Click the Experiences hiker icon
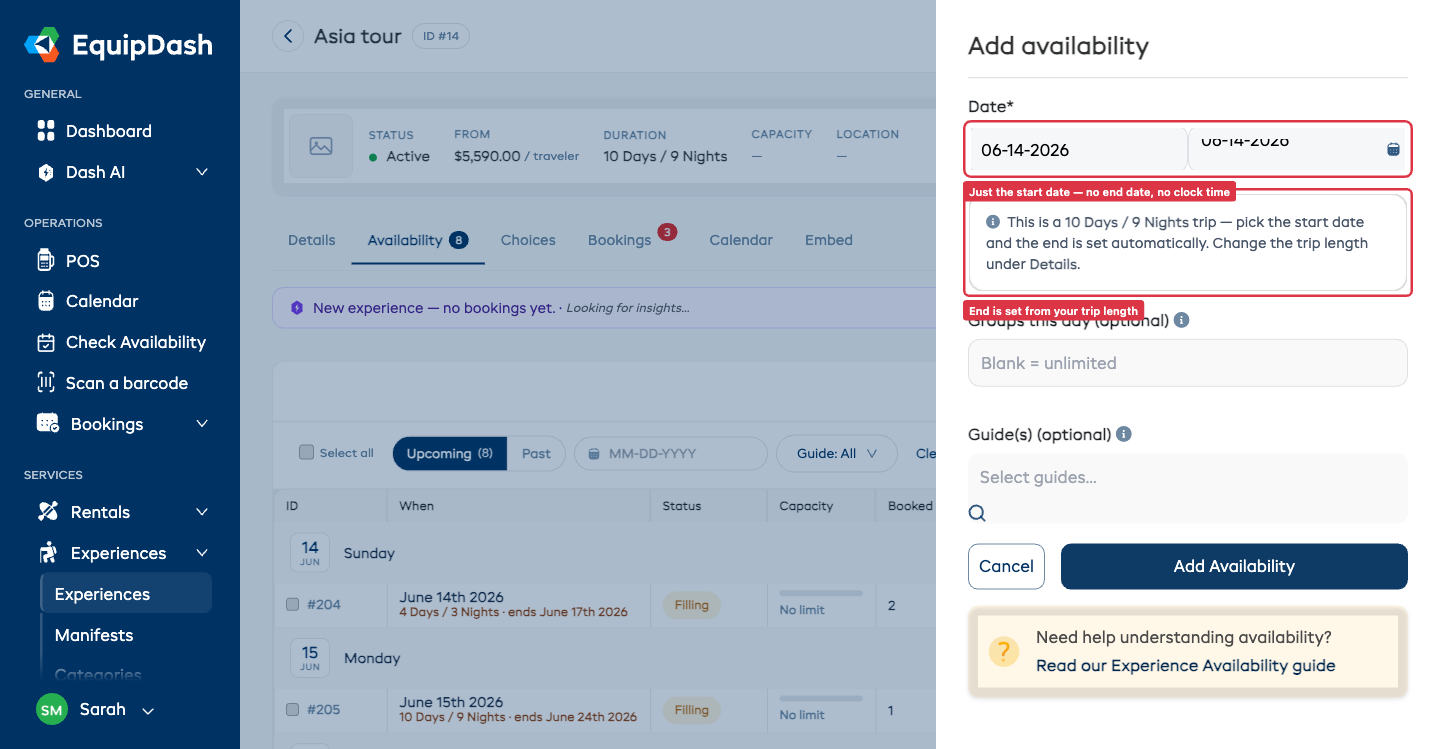Screen dimensions: 1440x749 [x=47, y=553]
